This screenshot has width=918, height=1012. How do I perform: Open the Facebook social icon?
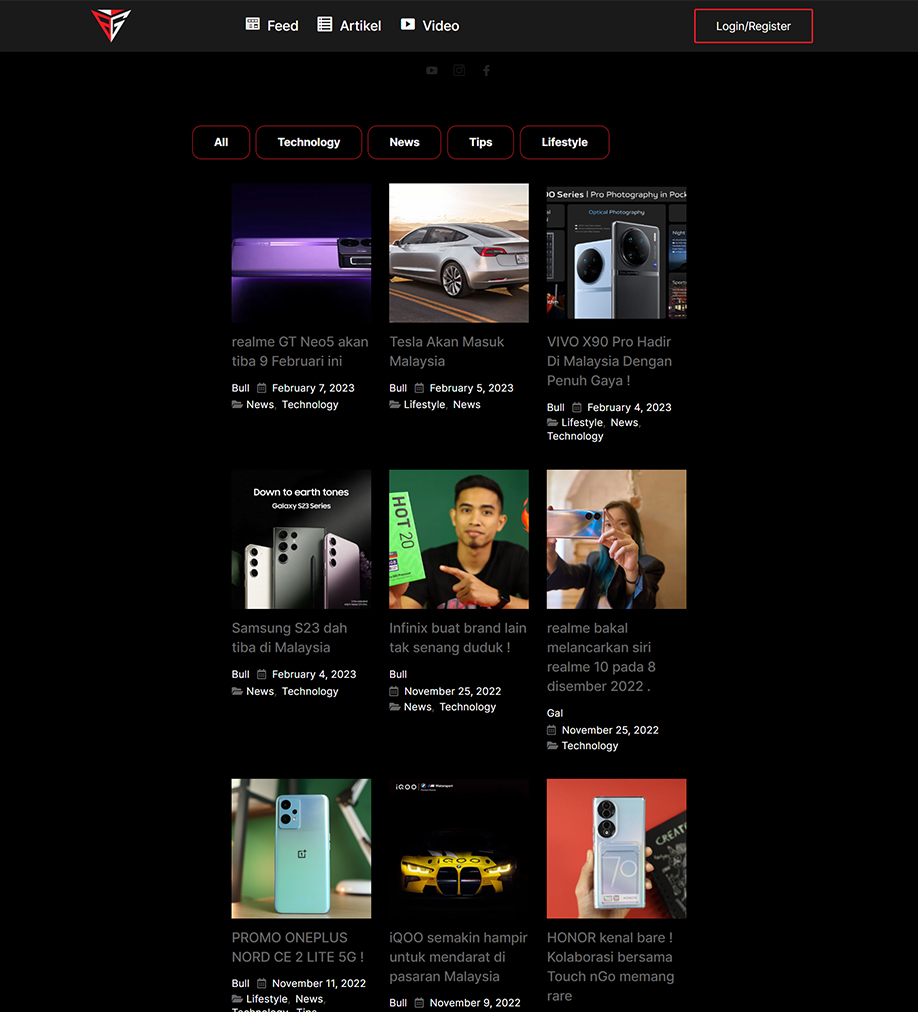486,70
